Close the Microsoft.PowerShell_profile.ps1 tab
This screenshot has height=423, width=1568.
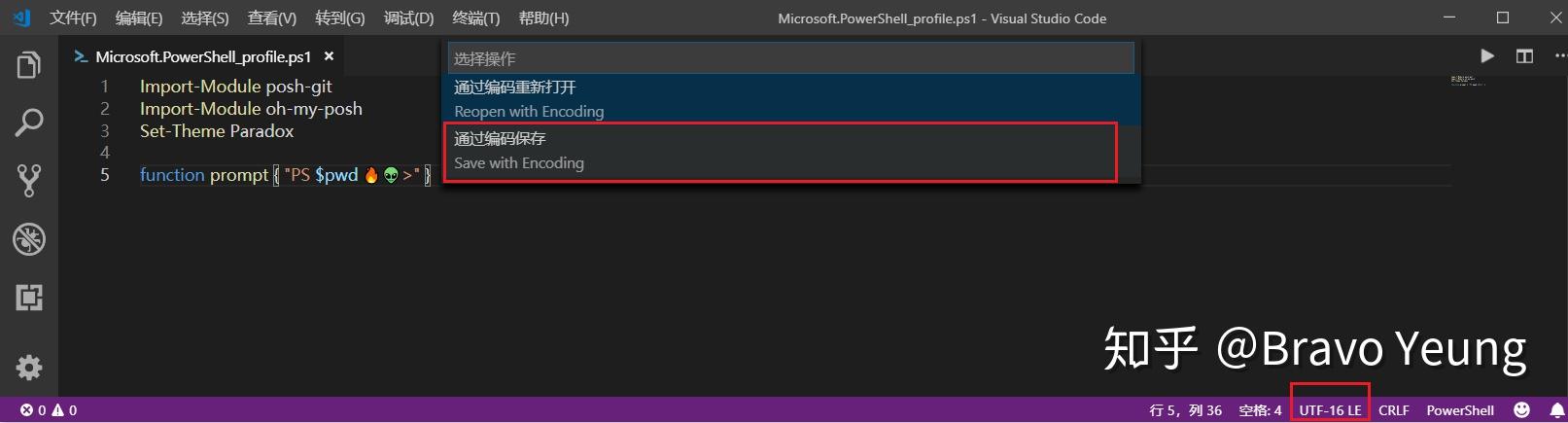point(330,56)
